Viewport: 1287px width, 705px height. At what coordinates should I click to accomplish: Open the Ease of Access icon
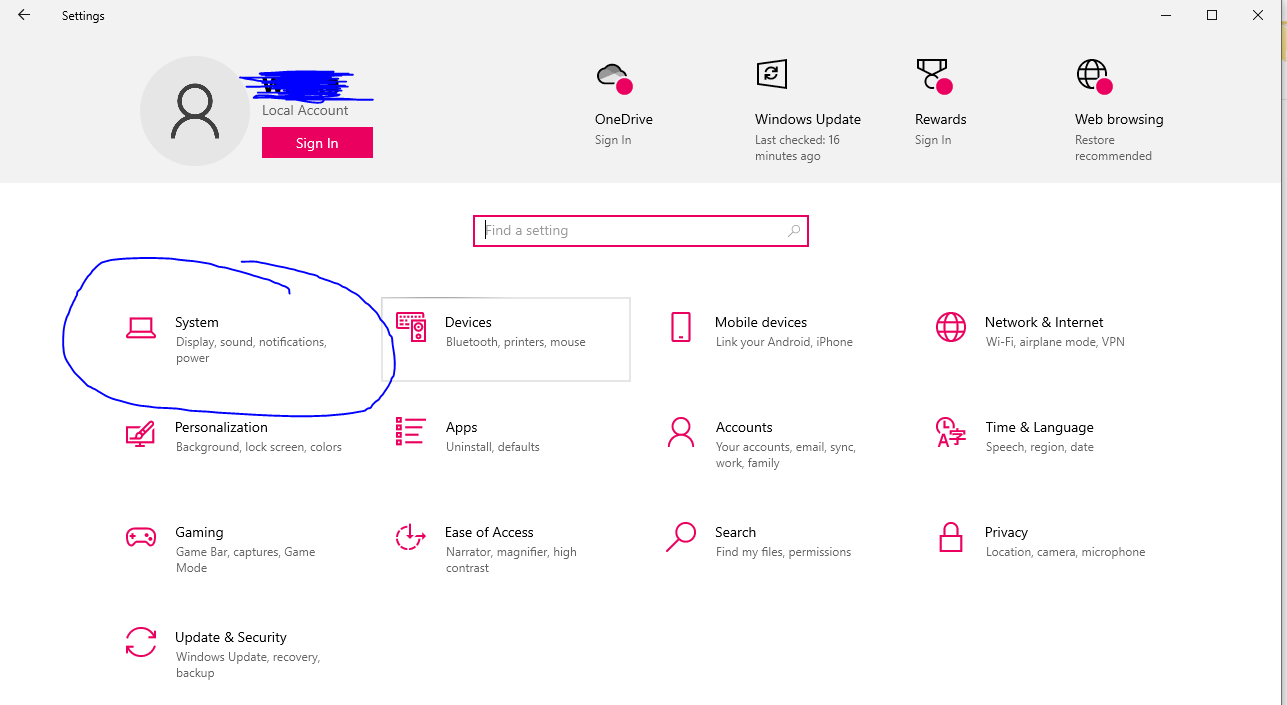(x=411, y=537)
